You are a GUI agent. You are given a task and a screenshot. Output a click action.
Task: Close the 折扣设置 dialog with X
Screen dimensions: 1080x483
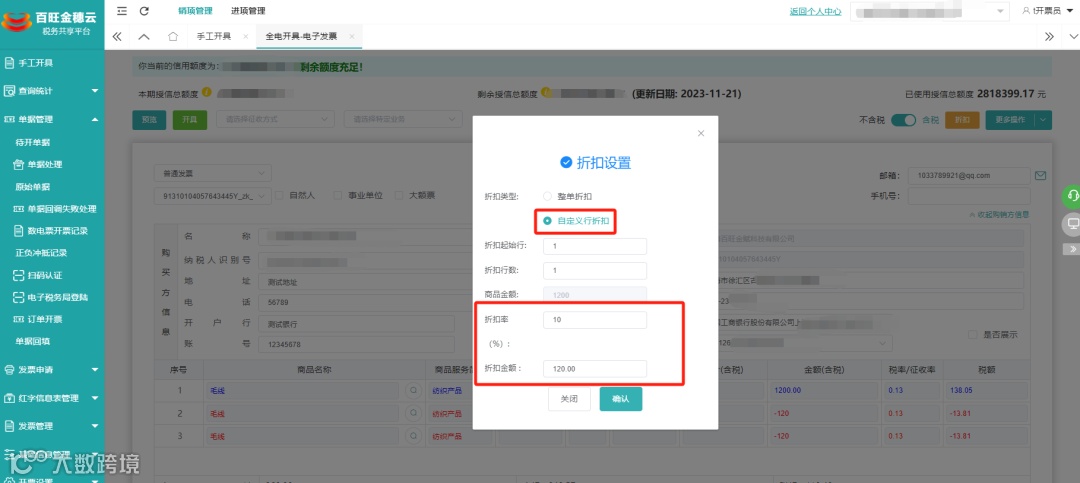coord(701,134)
